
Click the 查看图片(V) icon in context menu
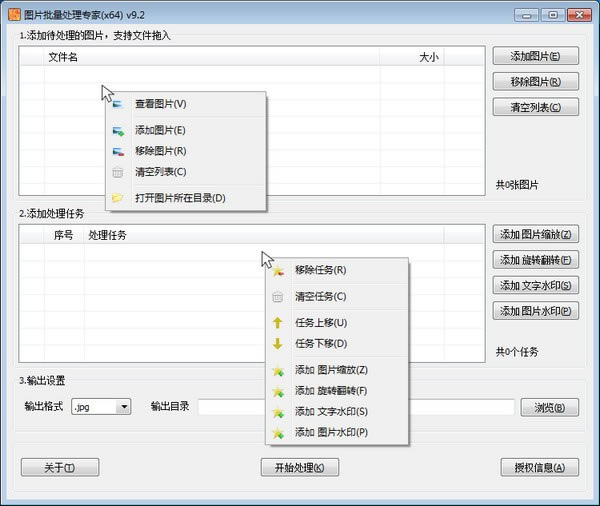(118, 104)
